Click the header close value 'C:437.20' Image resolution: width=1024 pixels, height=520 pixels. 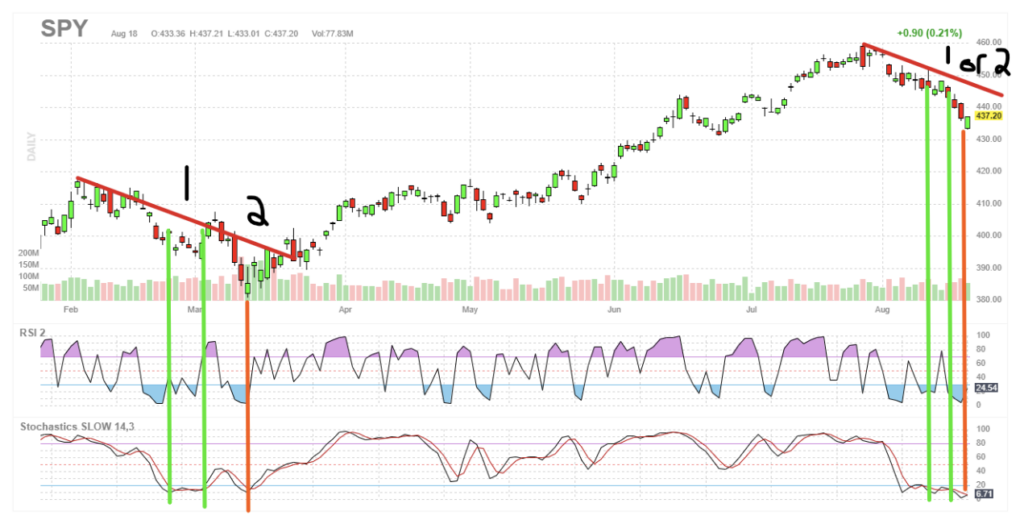point(281,33)
